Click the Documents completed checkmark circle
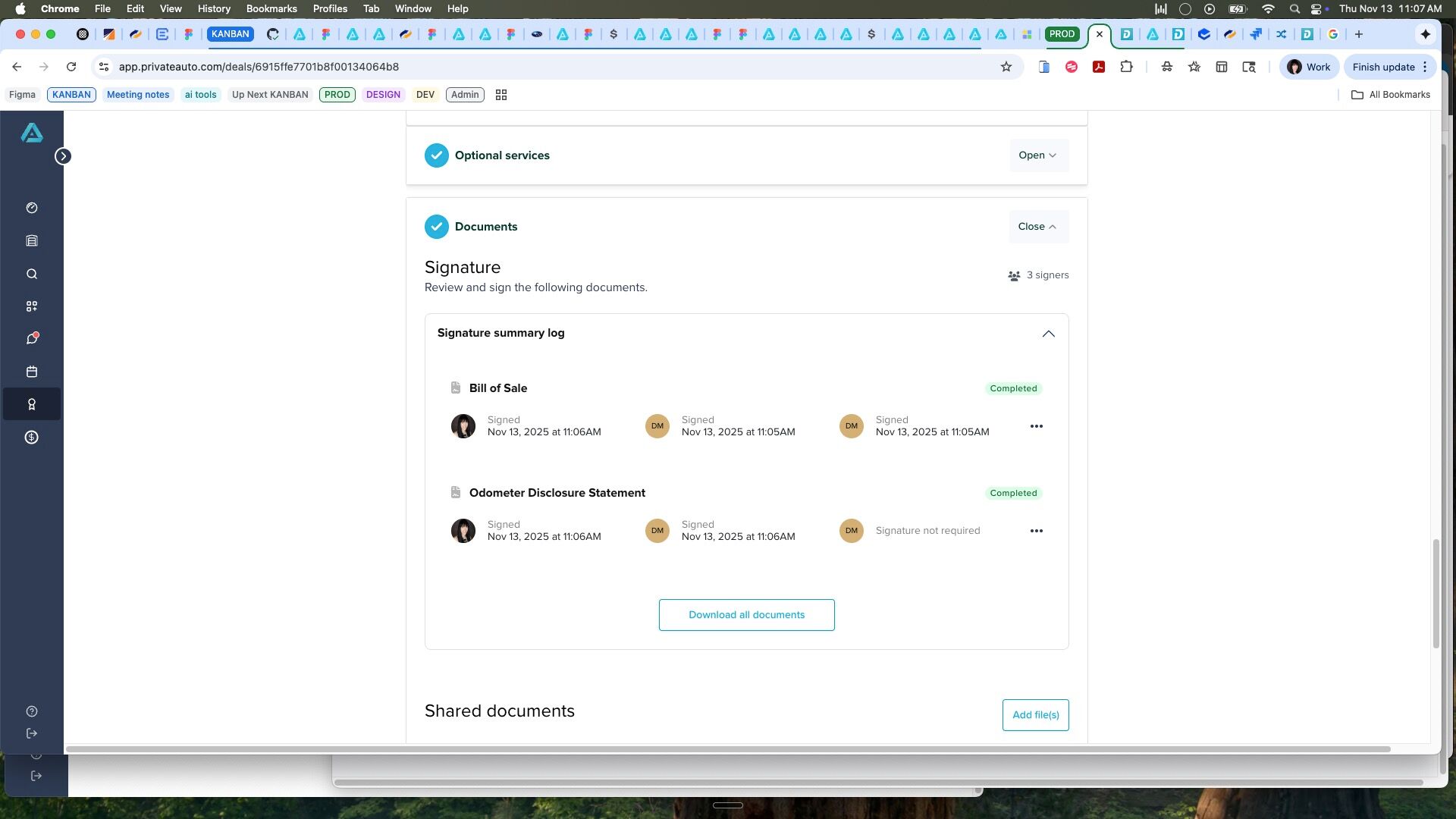The image size is (1456, 819). (436, 227)
